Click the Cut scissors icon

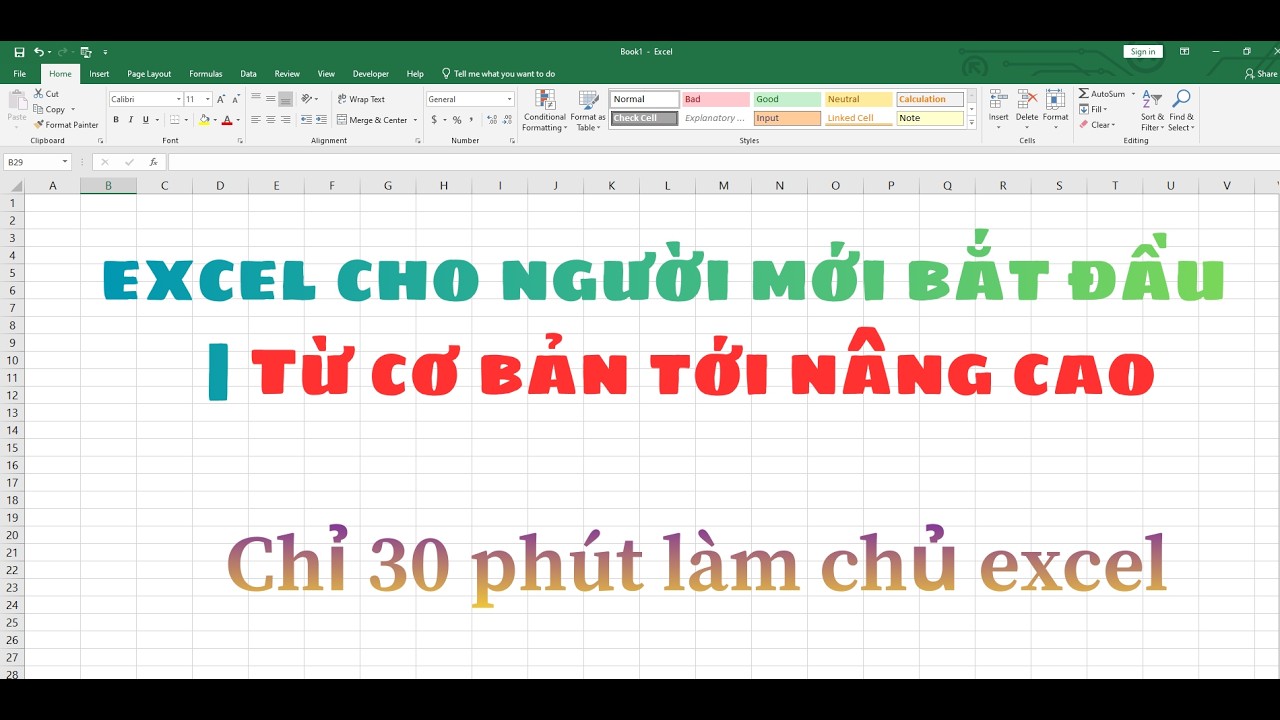[38, 94]
